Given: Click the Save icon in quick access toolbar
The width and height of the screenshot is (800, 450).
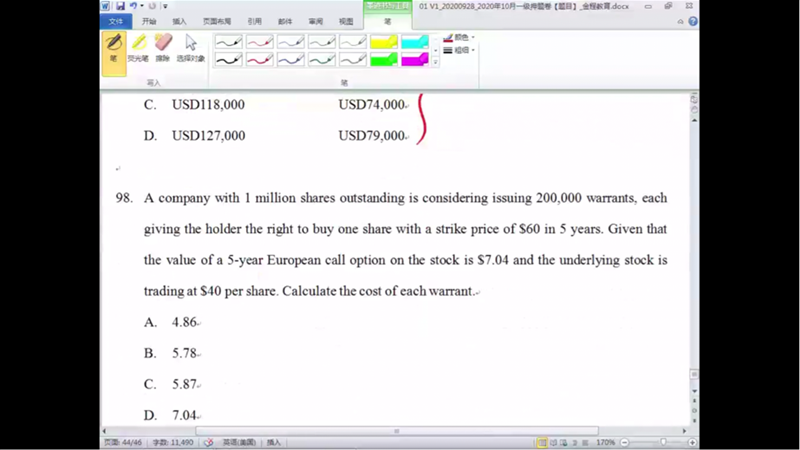Looking at the screenshot, I should [119, 6].
